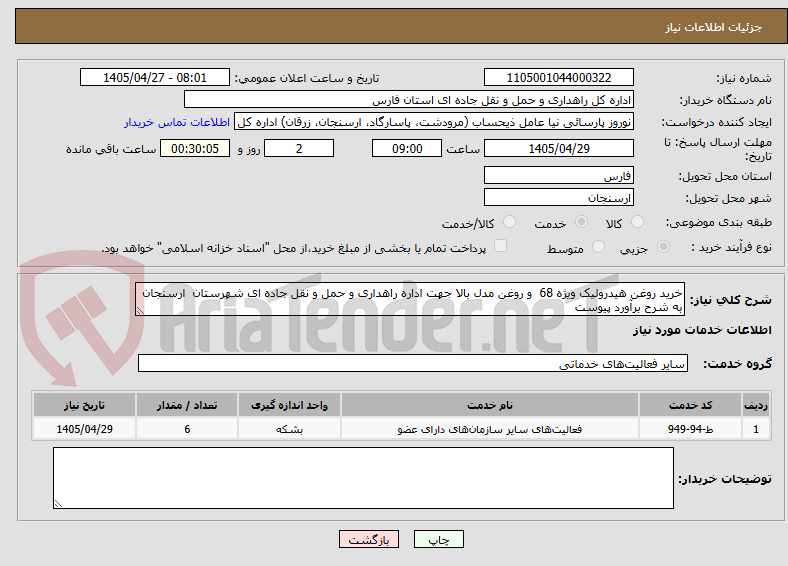Viewport: 788px width, 566px height.
Task: Click the تاریخ نیاز column header
Action: coord(84,405)
